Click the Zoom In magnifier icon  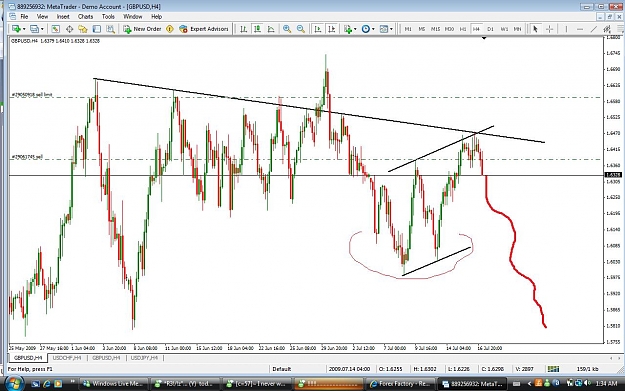pos(287,29)
